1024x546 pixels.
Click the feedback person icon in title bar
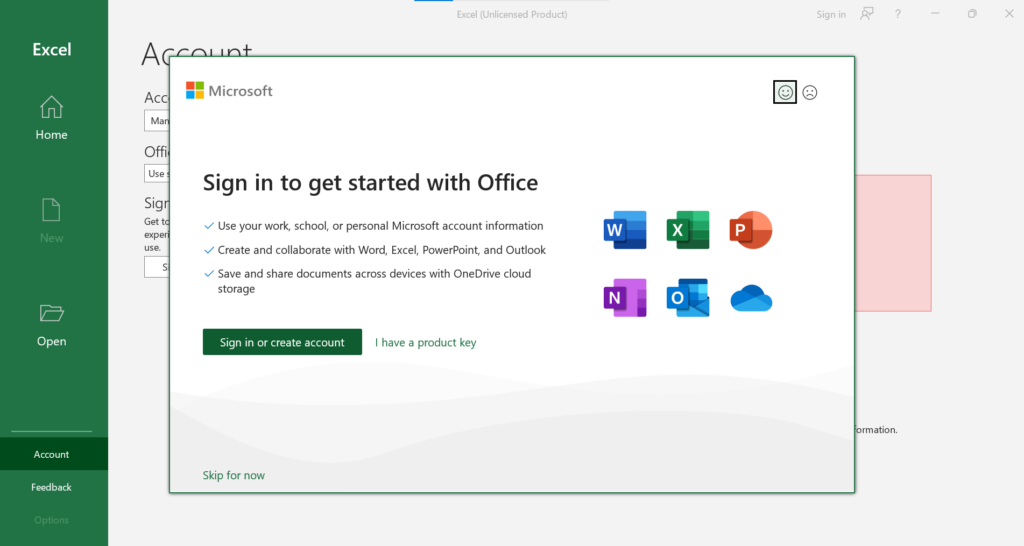[x=867, y=14]
